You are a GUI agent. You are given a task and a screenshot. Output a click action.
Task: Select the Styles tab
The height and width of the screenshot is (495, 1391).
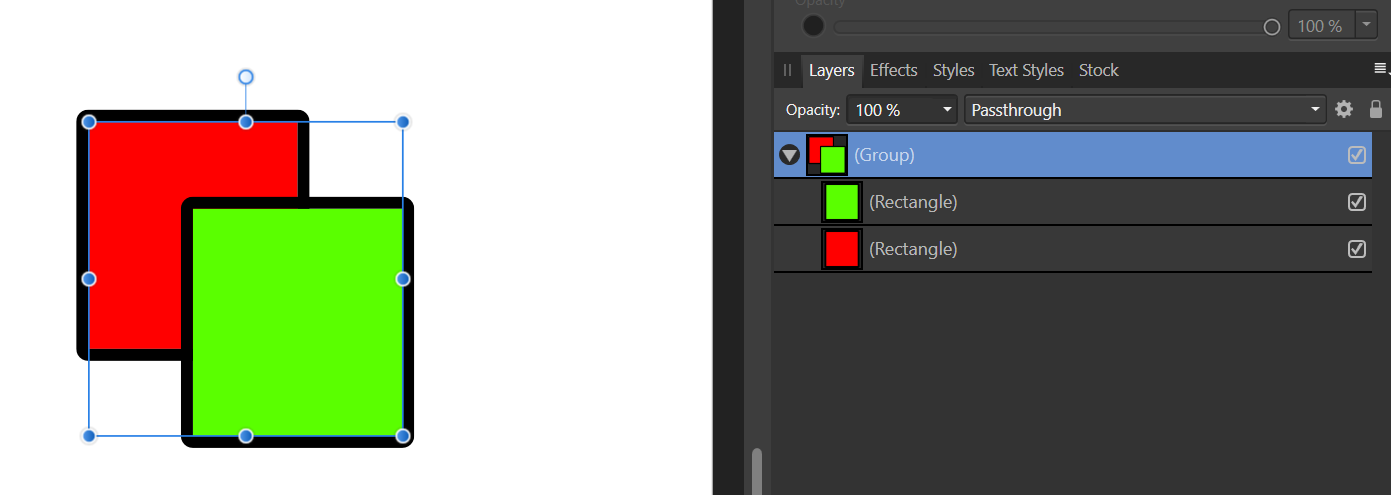953,70
